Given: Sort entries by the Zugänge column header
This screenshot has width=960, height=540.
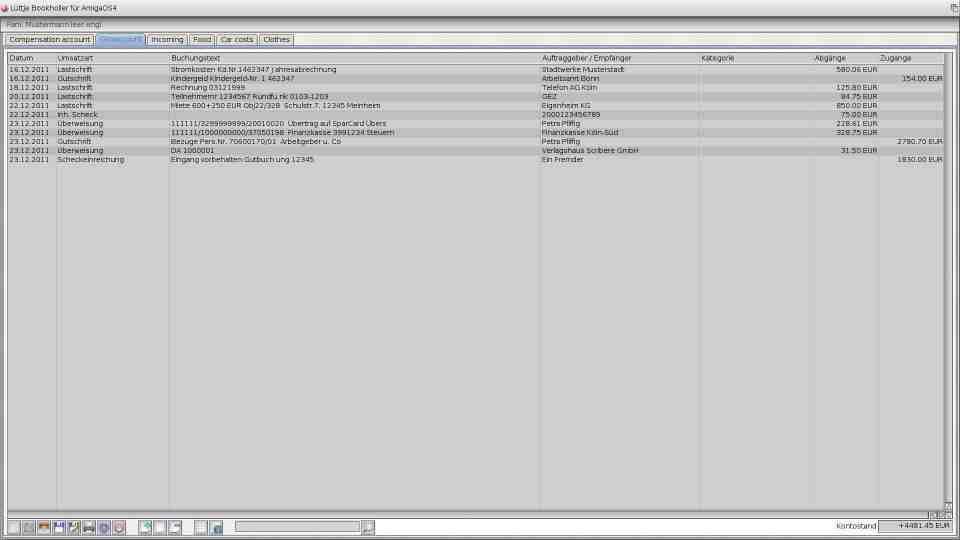Looking at the screenshot, I should 909,58.
